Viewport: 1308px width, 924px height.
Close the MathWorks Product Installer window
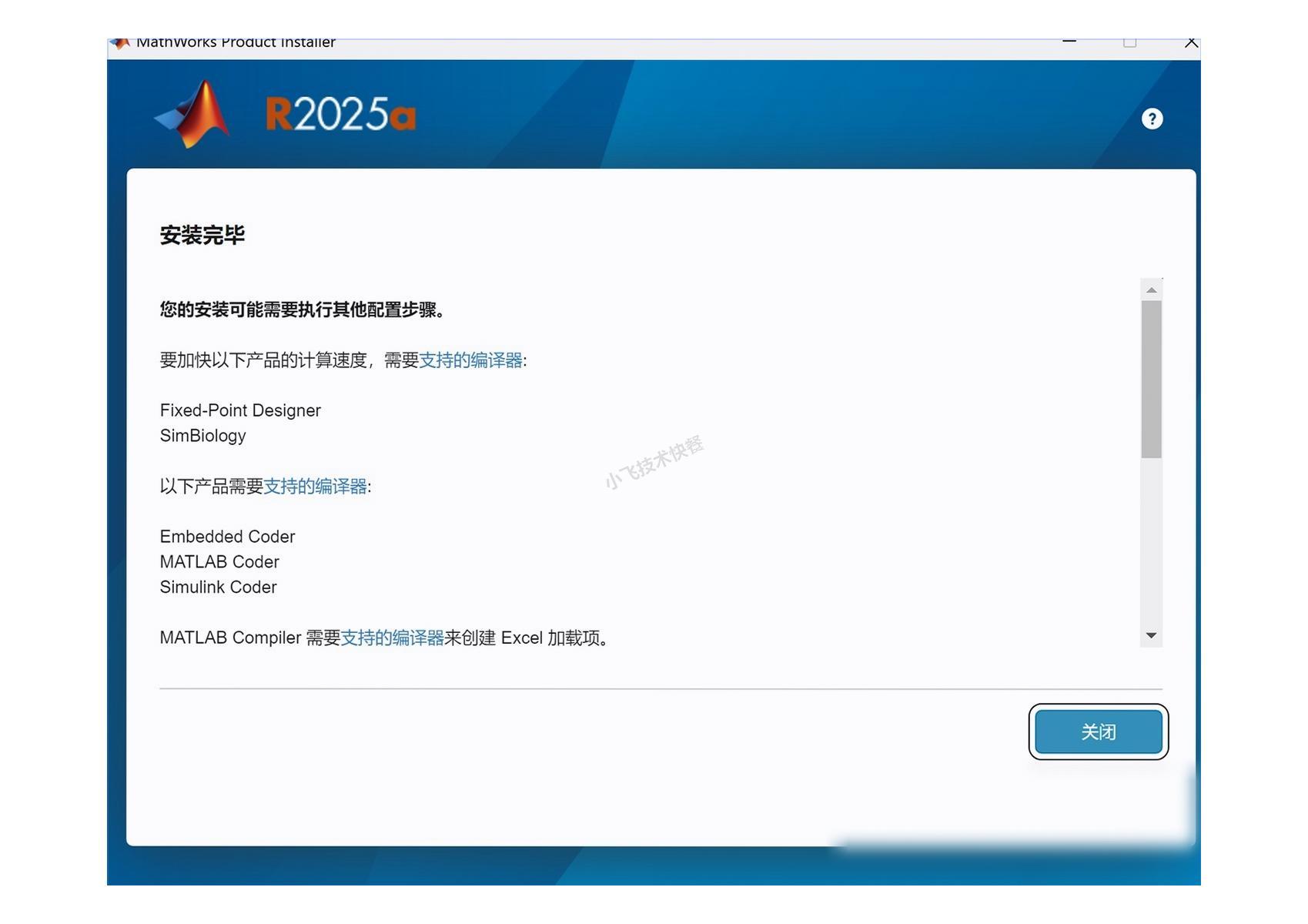[x=1191, y=42]
